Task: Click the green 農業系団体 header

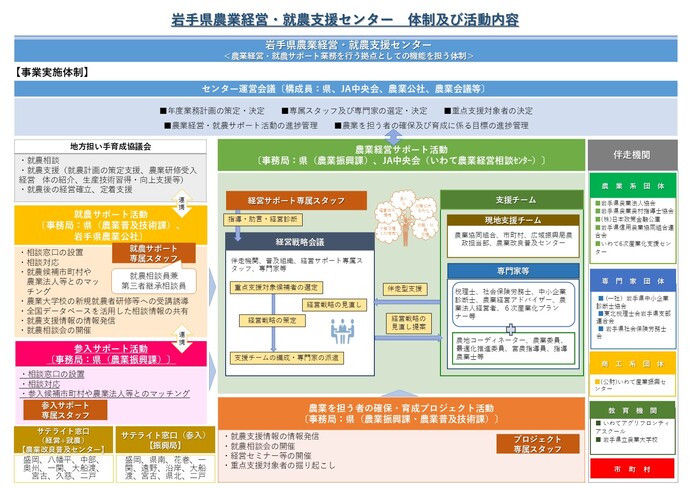Action: pos(633,186)
